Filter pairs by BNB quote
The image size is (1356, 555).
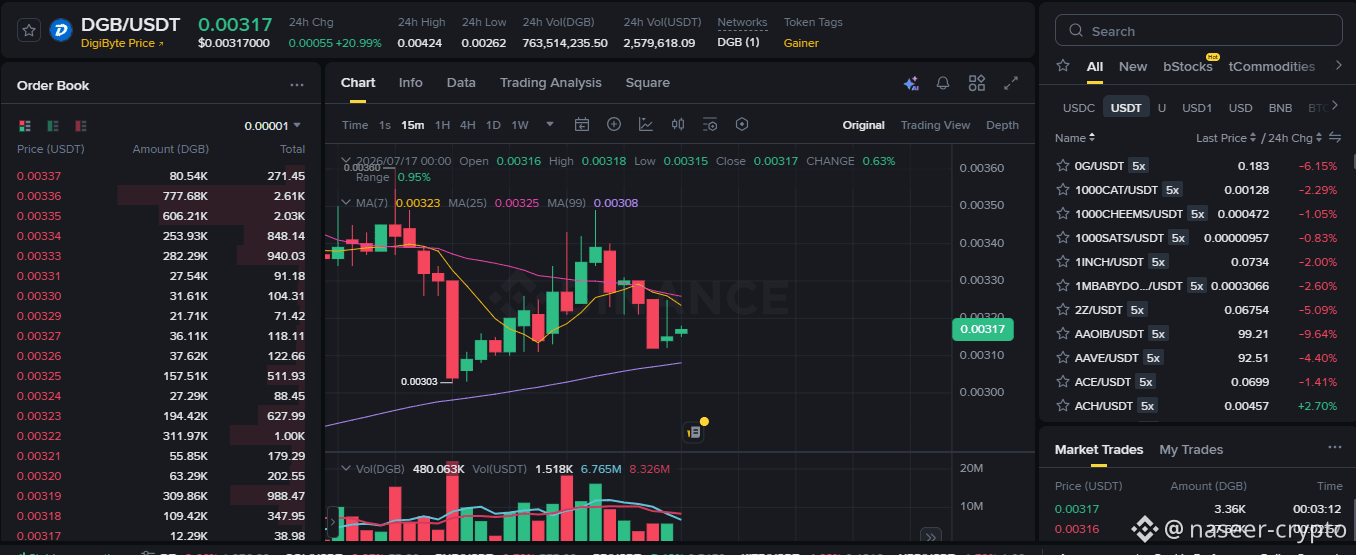click(x=1280, y=108)
